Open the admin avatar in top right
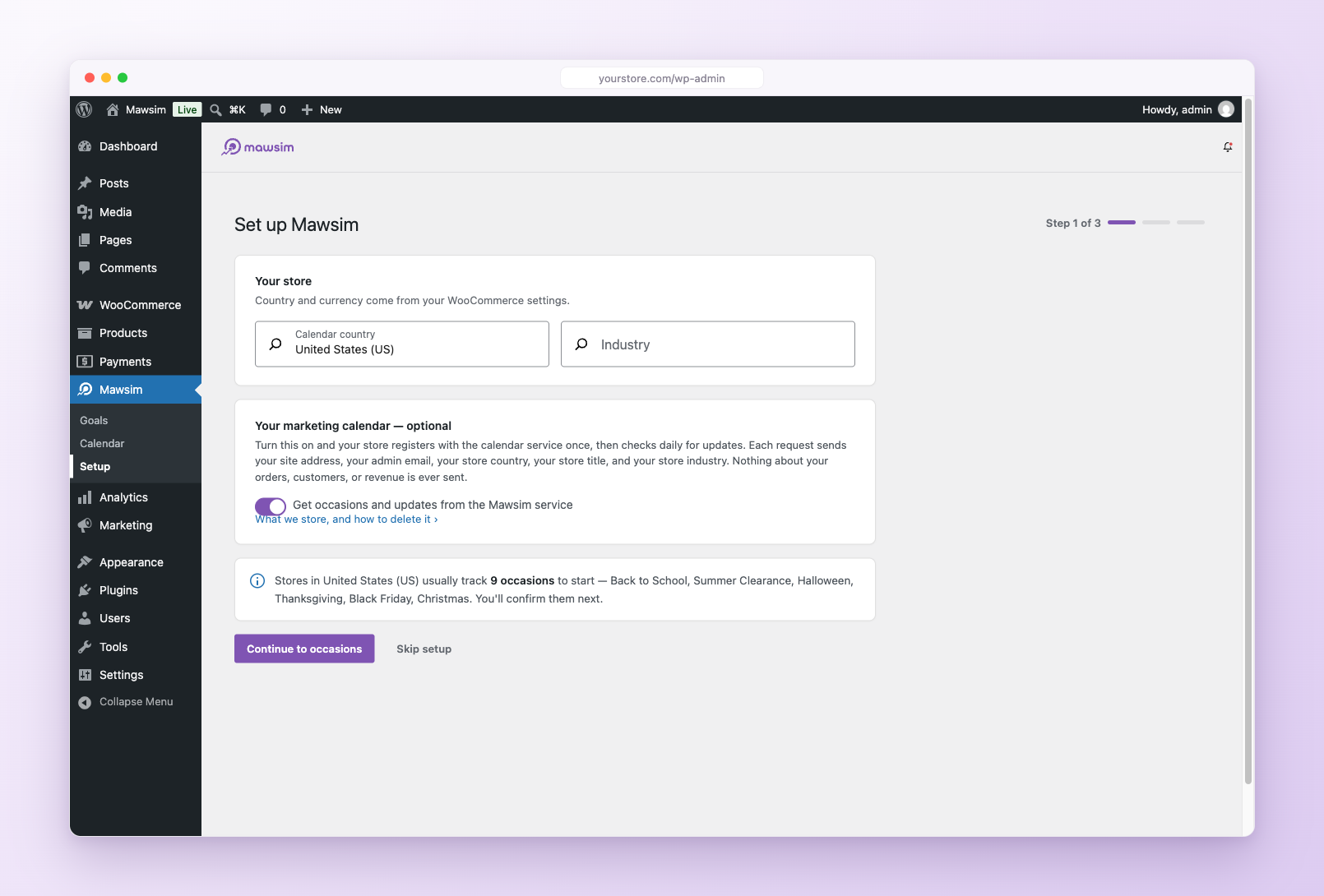 coord(1226,109)
